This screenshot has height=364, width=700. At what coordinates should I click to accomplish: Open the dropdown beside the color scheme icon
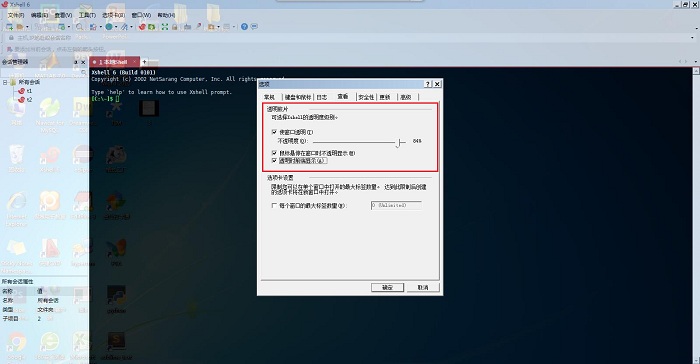(100, 27)
